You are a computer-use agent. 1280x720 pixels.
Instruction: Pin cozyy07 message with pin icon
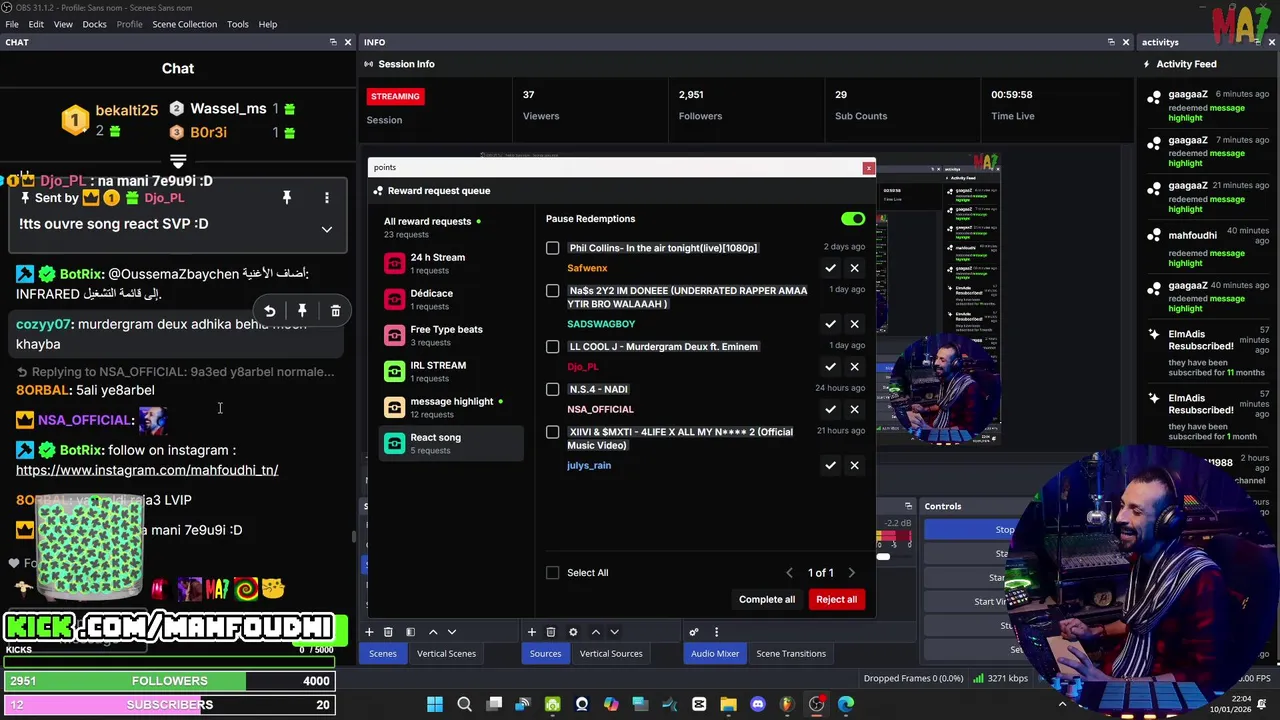point(302,311)
